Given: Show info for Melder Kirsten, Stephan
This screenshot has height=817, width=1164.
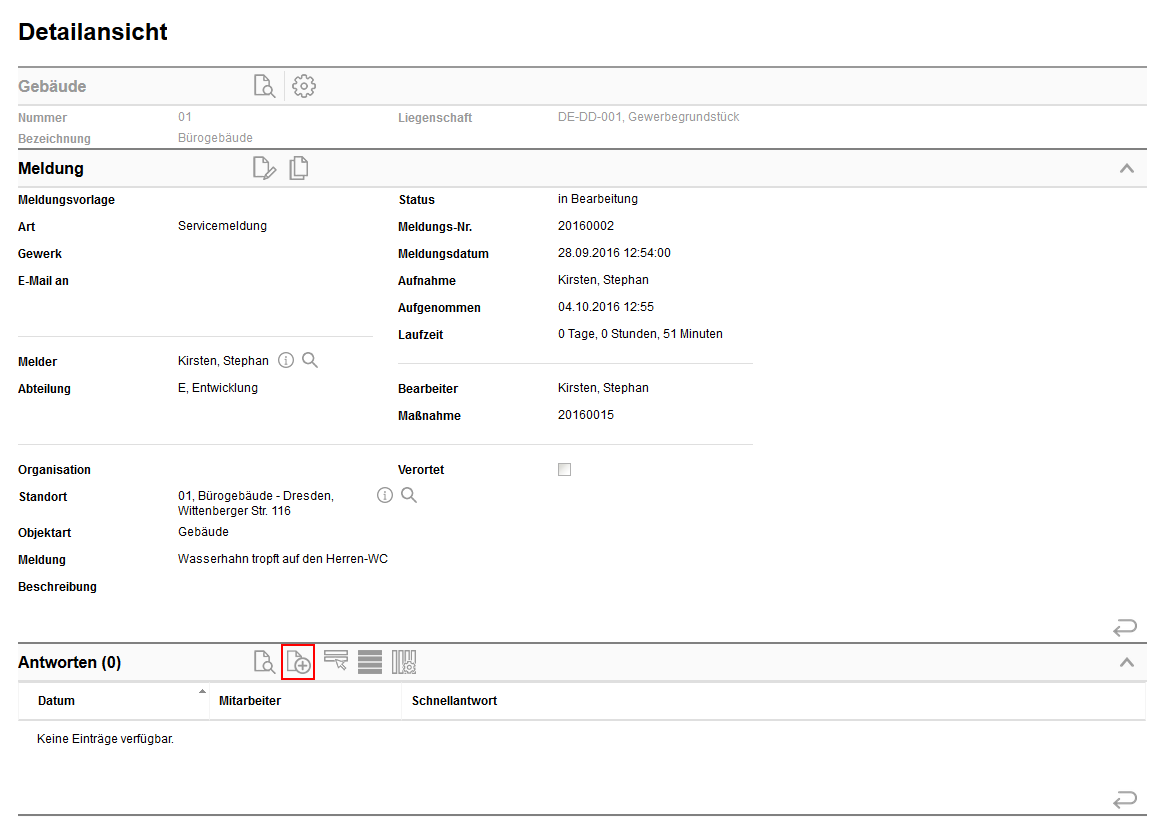Looking at the screenshot, I should pyautogui.click(x=285, y=359).
